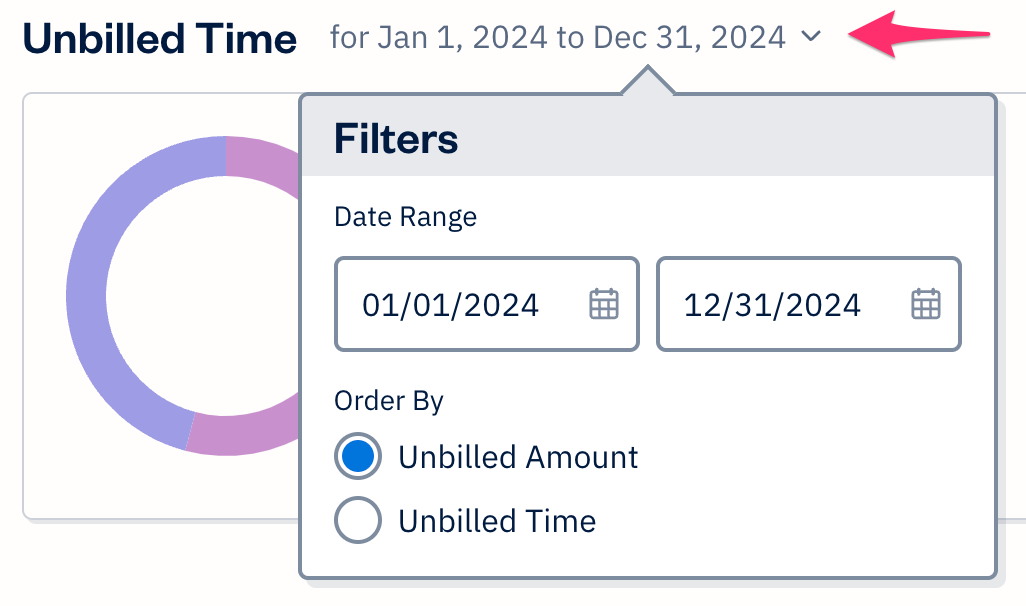The height and width of the screenshot is (606, 1026).
Task: Click the 'Unbilled Time' page heading
Action: click(160, 39)
